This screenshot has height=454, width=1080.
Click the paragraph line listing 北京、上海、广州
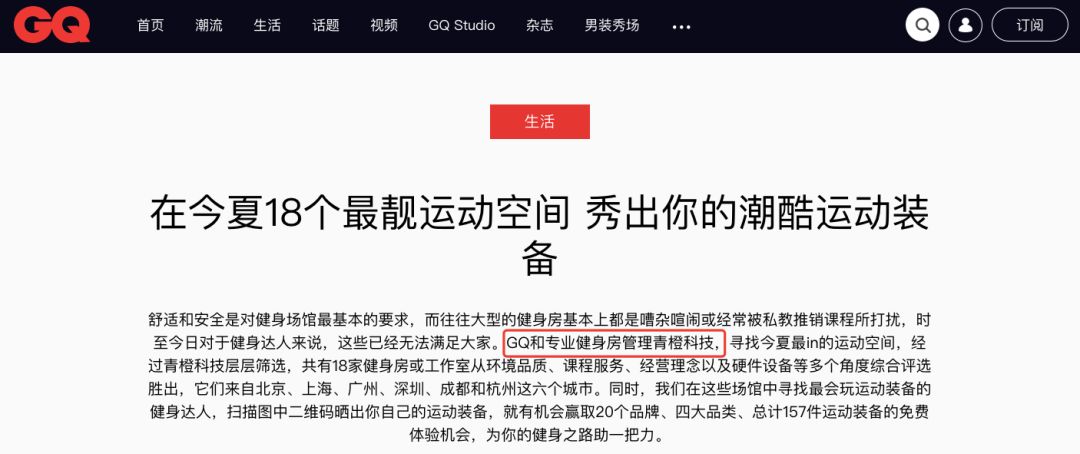[540, 389]
